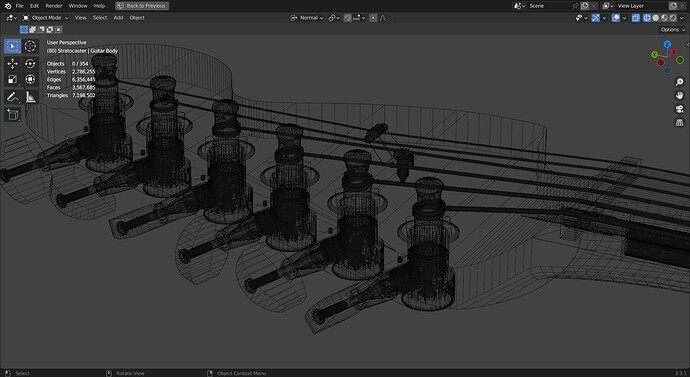Screen dimensions: 690x377
Task: Open the Object Mode dropdown
Action: (x=45, y=18)
